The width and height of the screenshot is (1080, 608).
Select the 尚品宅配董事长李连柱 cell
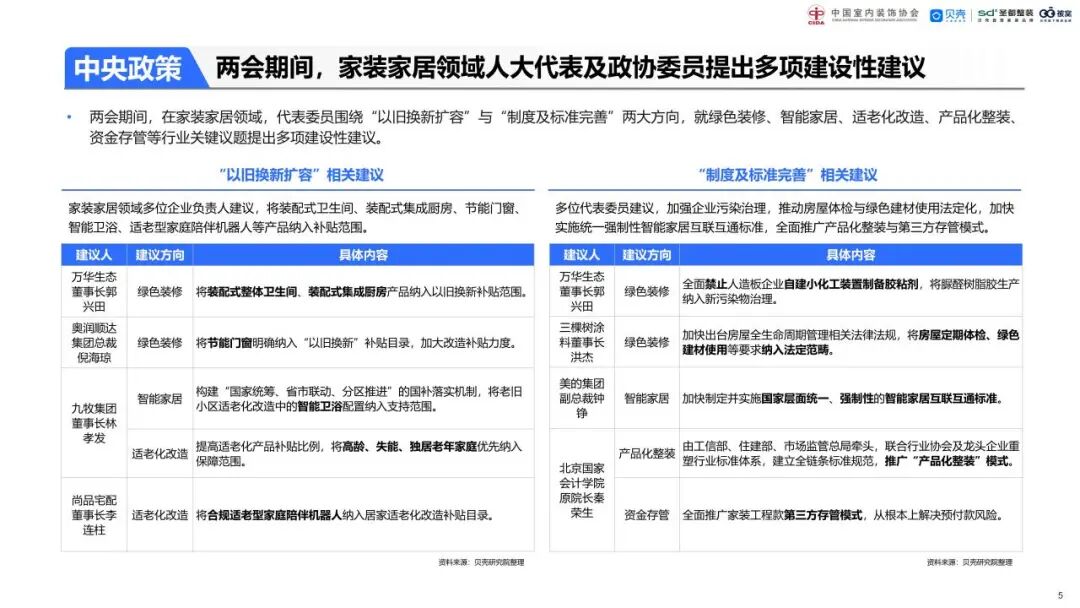94,515
